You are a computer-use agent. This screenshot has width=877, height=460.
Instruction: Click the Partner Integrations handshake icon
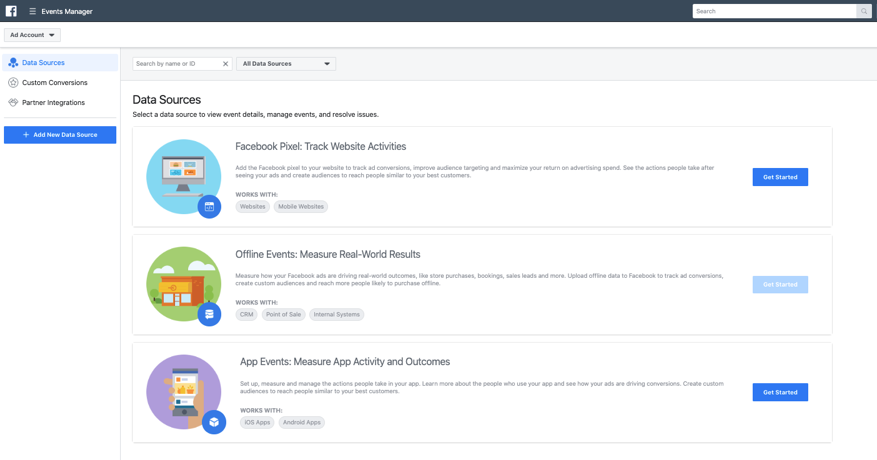(x=13, y=102)
